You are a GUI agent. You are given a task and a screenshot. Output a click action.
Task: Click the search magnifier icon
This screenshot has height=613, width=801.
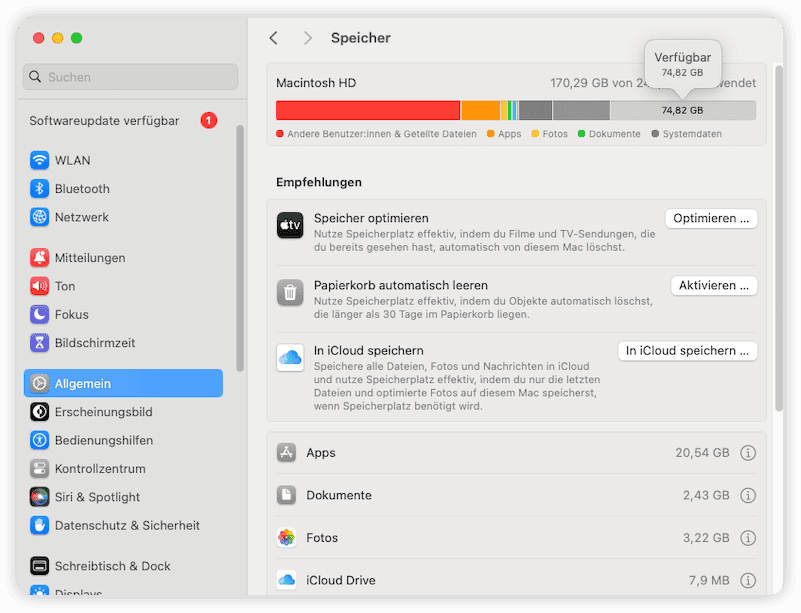35,77
